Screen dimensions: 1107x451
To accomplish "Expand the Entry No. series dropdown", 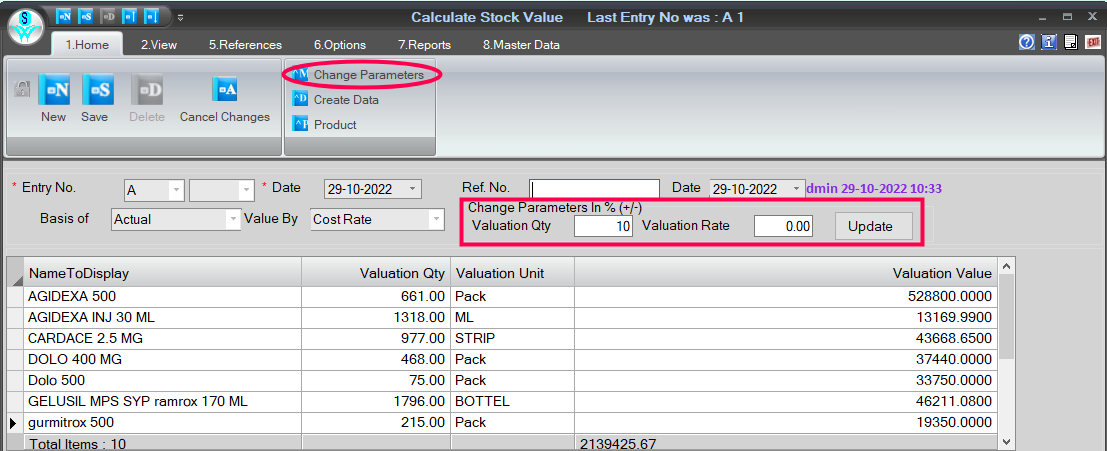I will click(176, 190).
